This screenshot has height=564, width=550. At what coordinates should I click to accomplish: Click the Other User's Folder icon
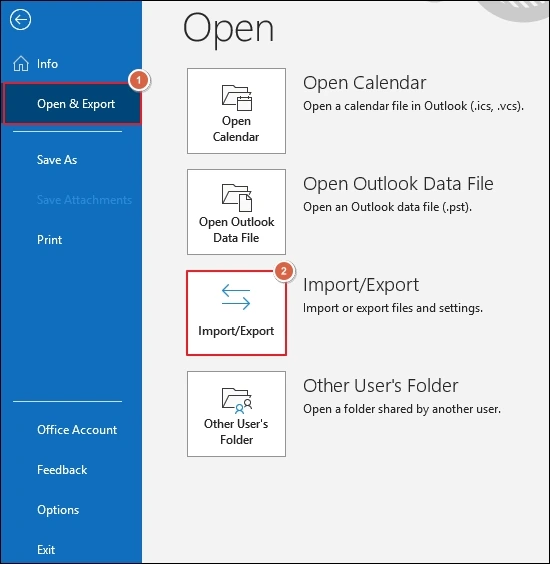point(237,400)
